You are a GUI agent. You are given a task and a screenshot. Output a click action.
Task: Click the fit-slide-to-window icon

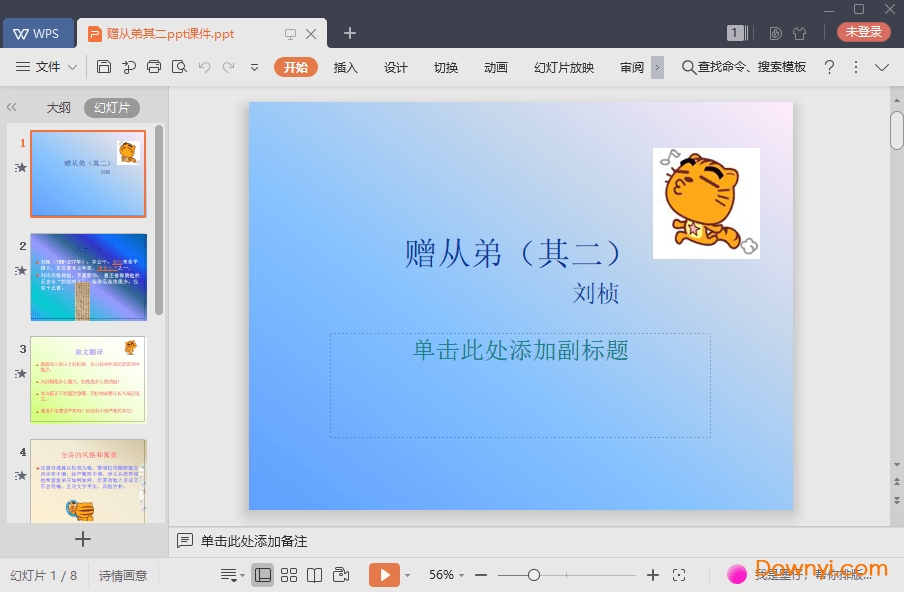coord(679,575)
